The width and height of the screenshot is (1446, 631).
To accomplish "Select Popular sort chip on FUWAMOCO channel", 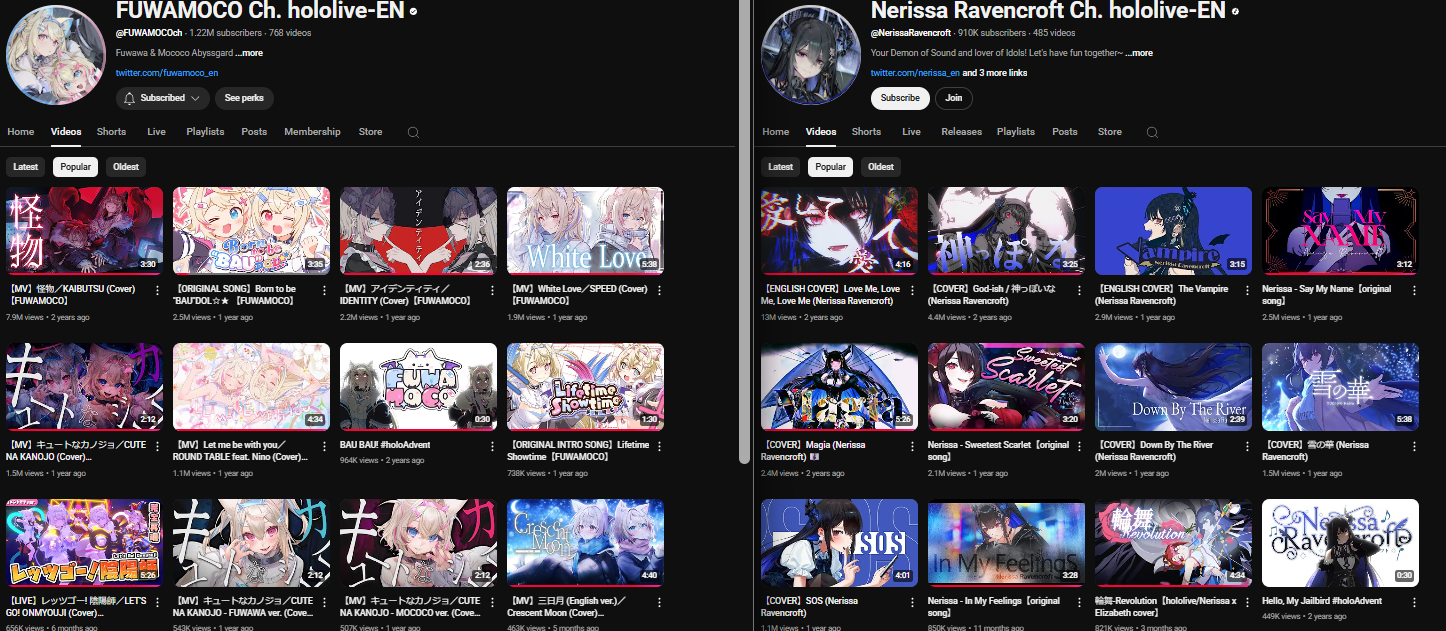I will click(x=75, y=167).
